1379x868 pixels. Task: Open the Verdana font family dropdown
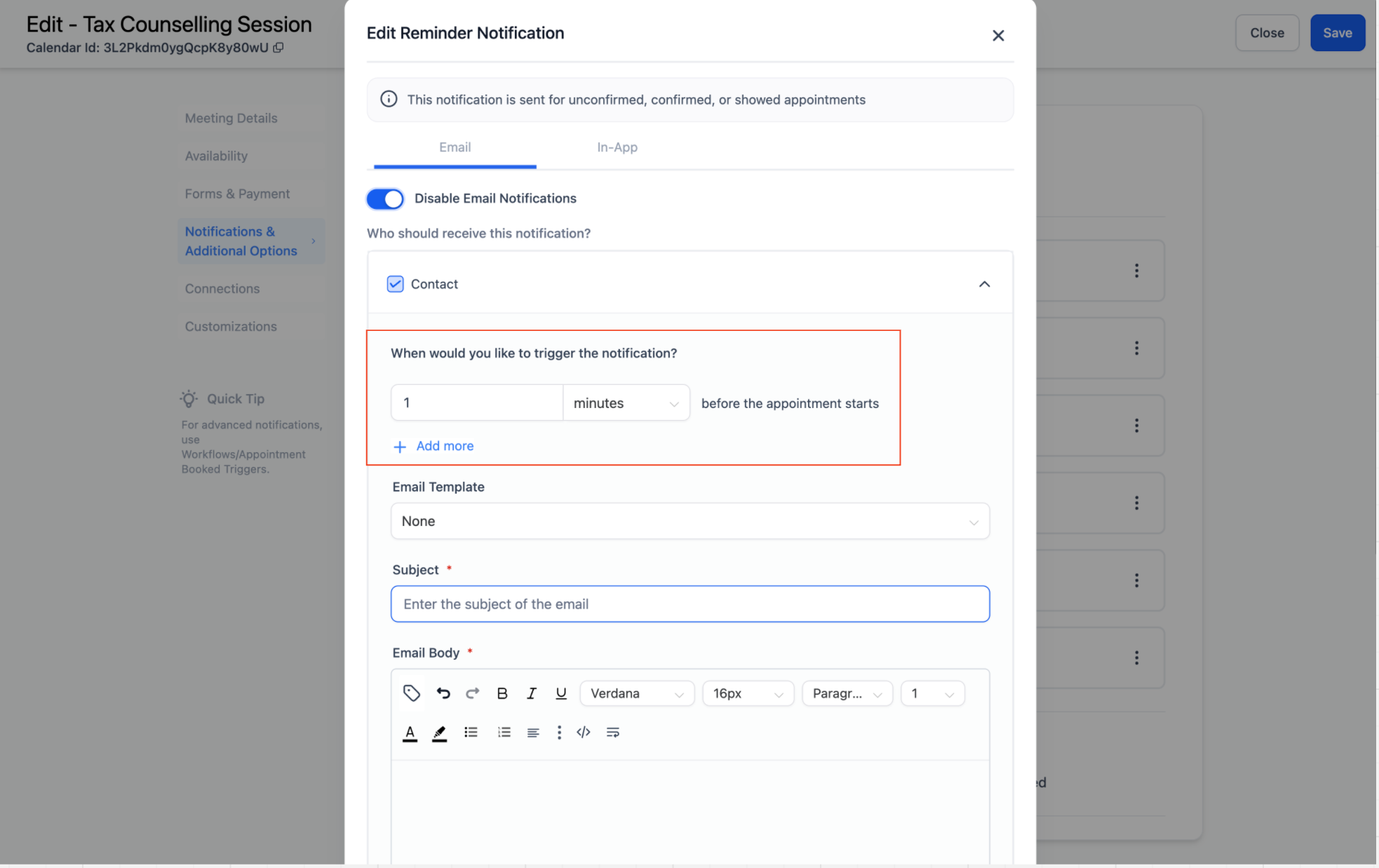636,693
